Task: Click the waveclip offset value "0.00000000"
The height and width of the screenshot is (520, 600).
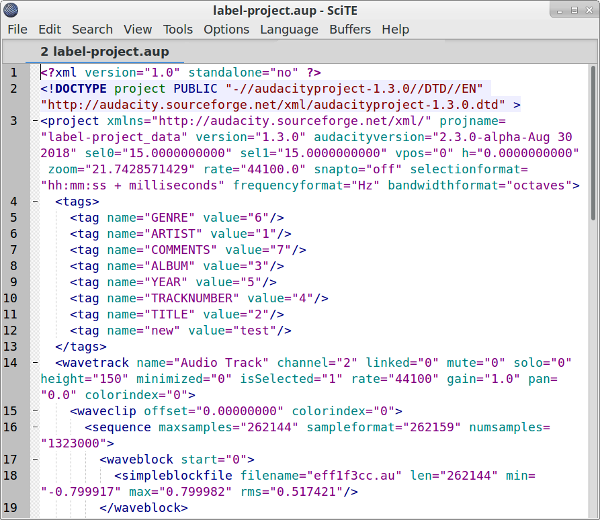Action: (x=240, y=411)
